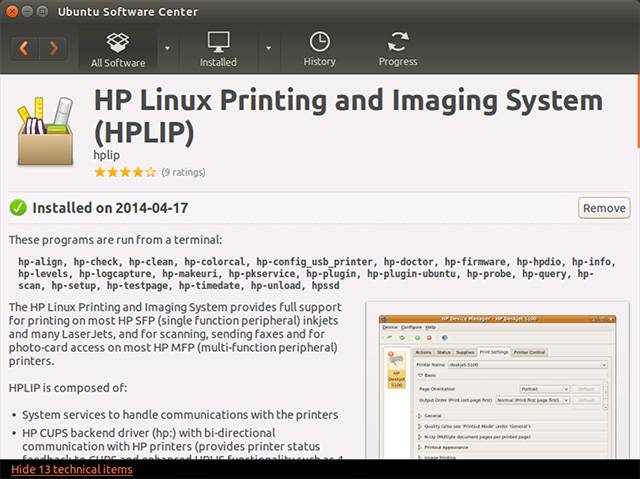Click the (9 ratings) text

(183, 172)
